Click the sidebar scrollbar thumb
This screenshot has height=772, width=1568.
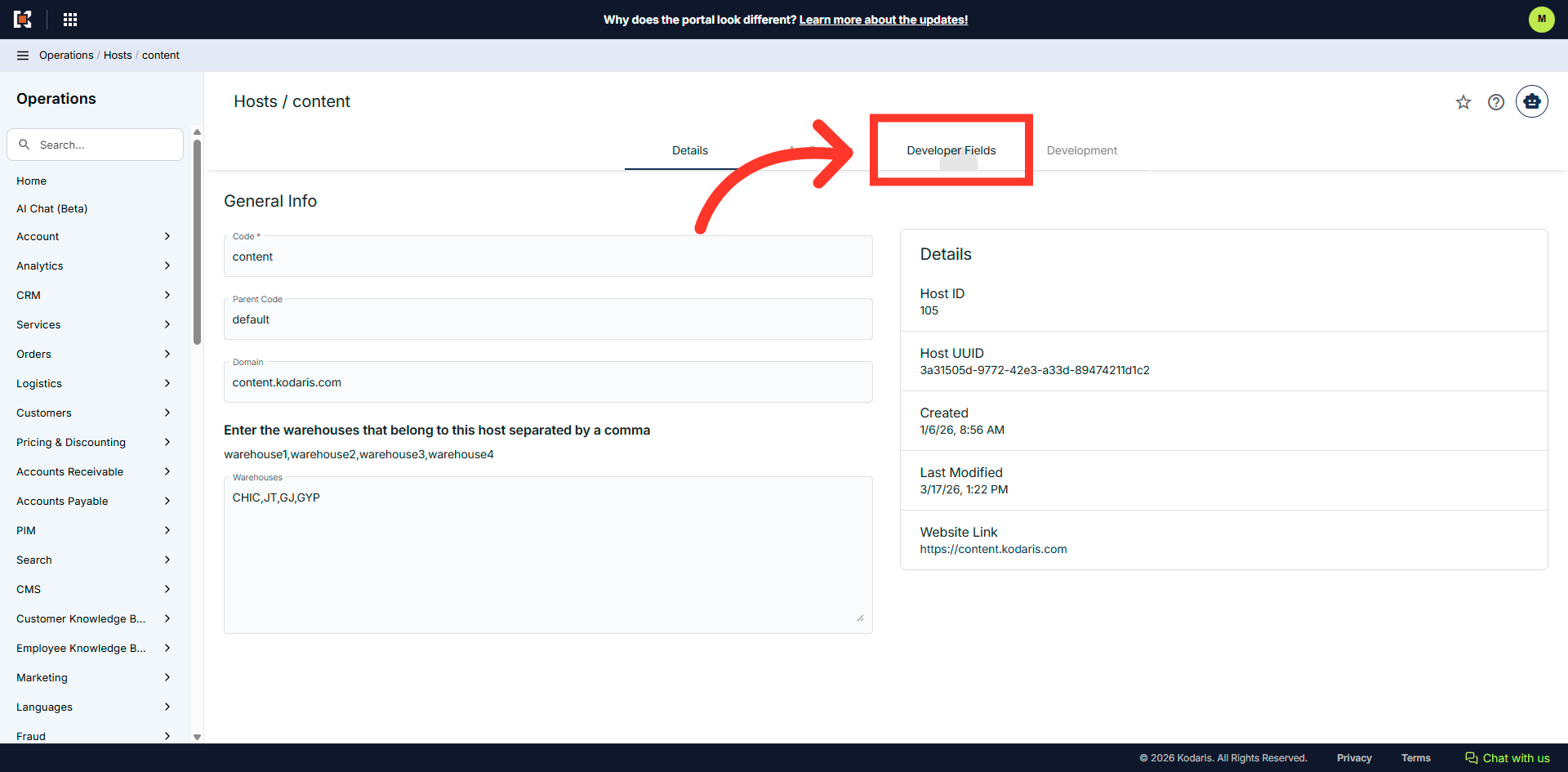pyautogui.click(x=197, y=242)
